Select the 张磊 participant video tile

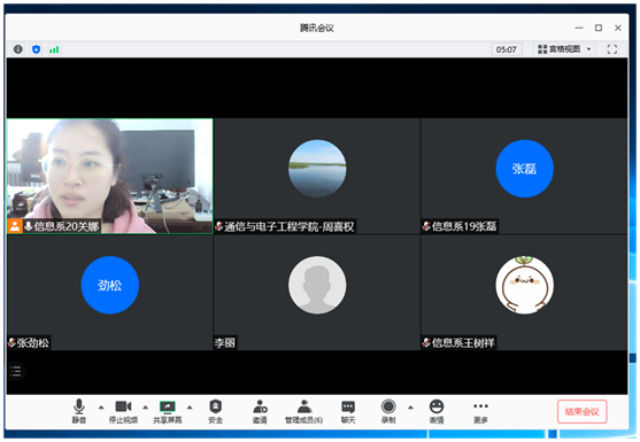pyautogui.click(x=524, y=176)
